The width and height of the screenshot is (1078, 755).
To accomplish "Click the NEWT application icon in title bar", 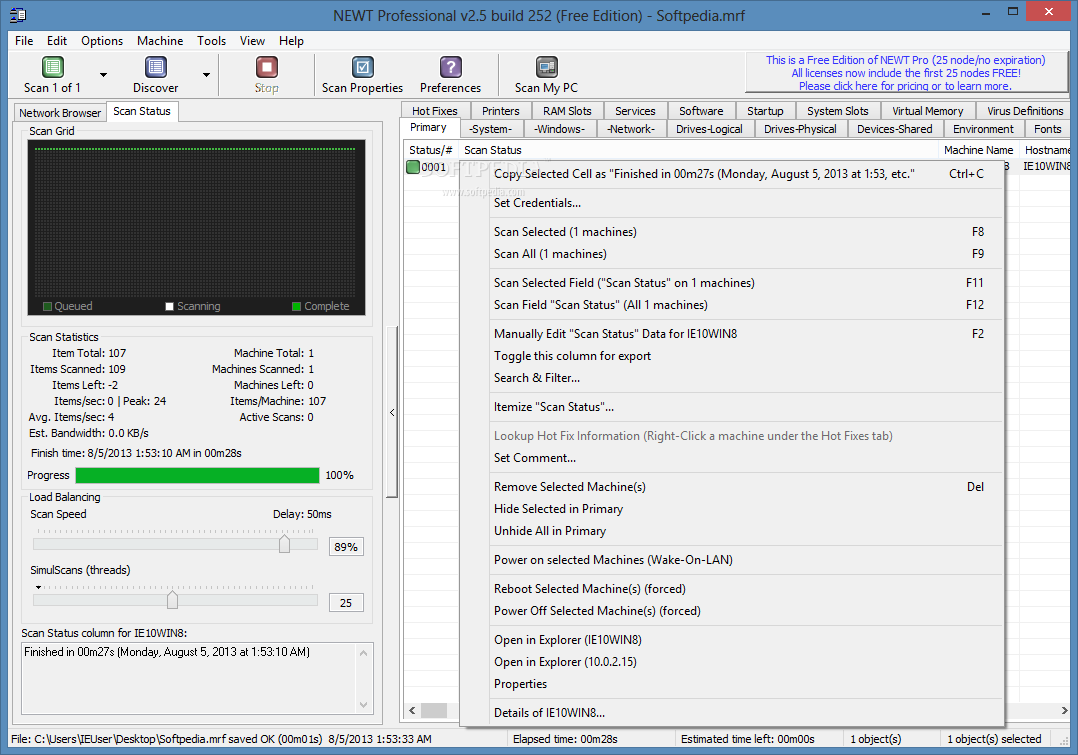I will tap(19, 14).
